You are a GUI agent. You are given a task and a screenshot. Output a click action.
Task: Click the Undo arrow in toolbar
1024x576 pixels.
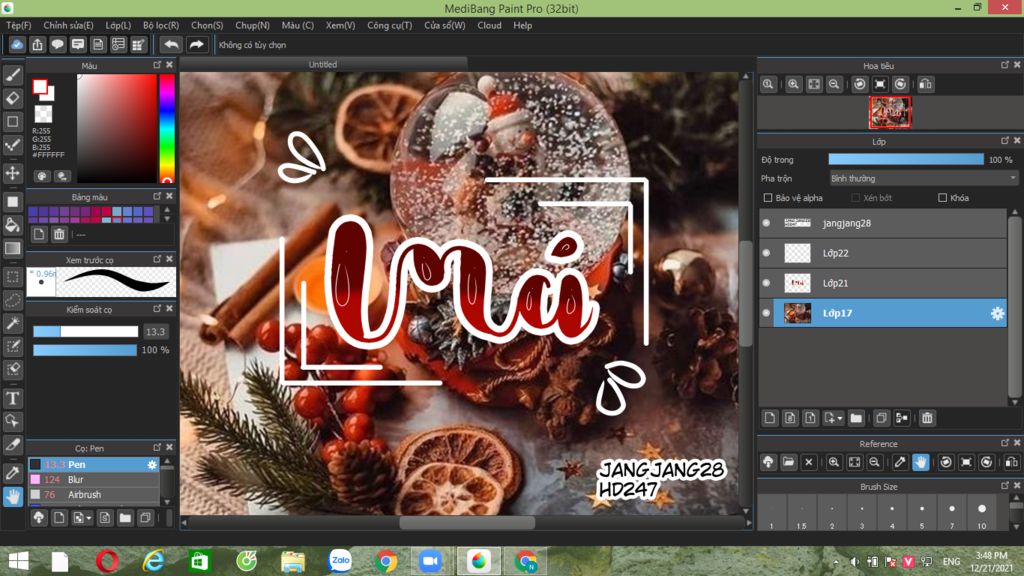pos(171,44)
